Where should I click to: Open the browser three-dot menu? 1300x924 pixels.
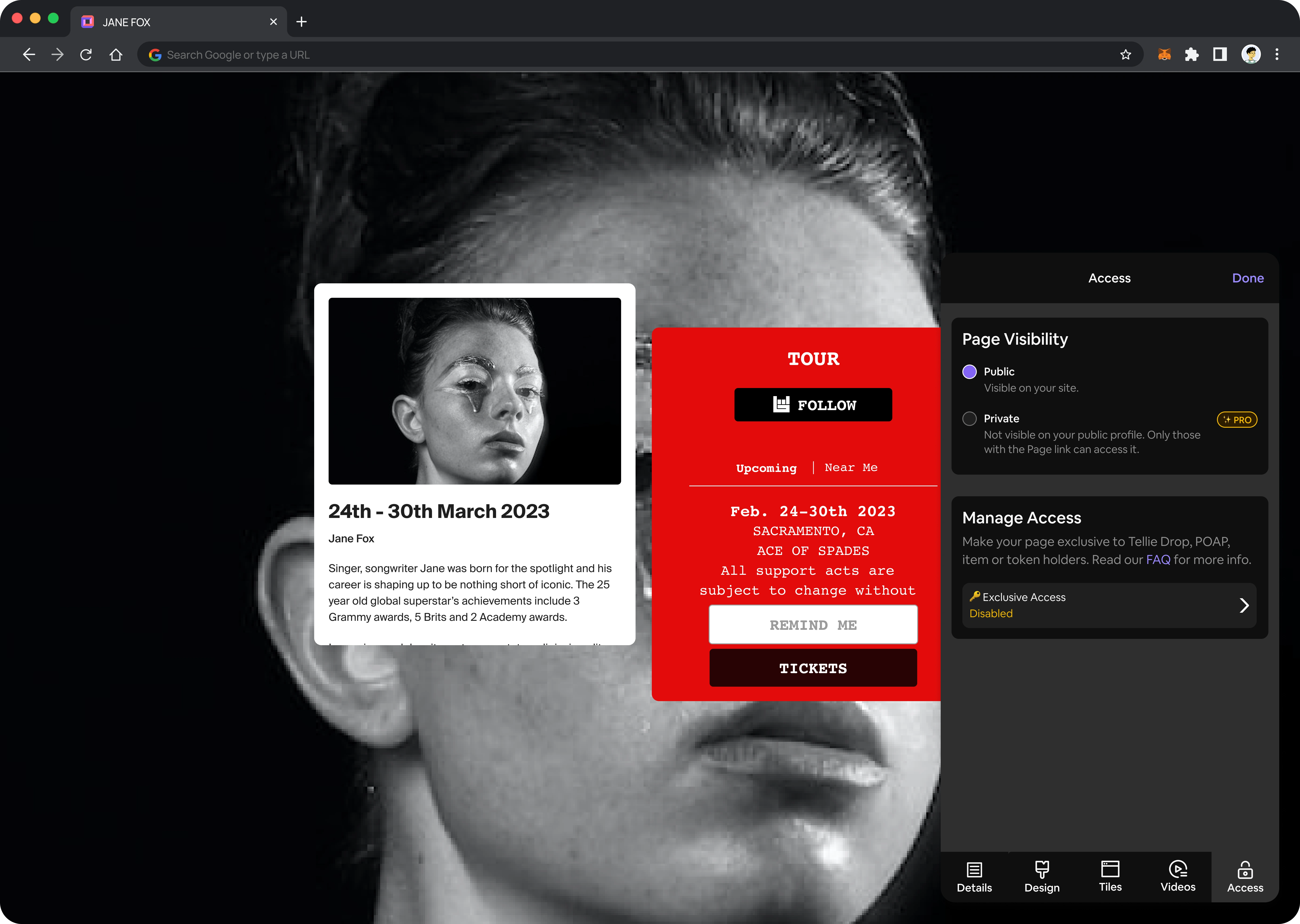[x=1277, y=55]
